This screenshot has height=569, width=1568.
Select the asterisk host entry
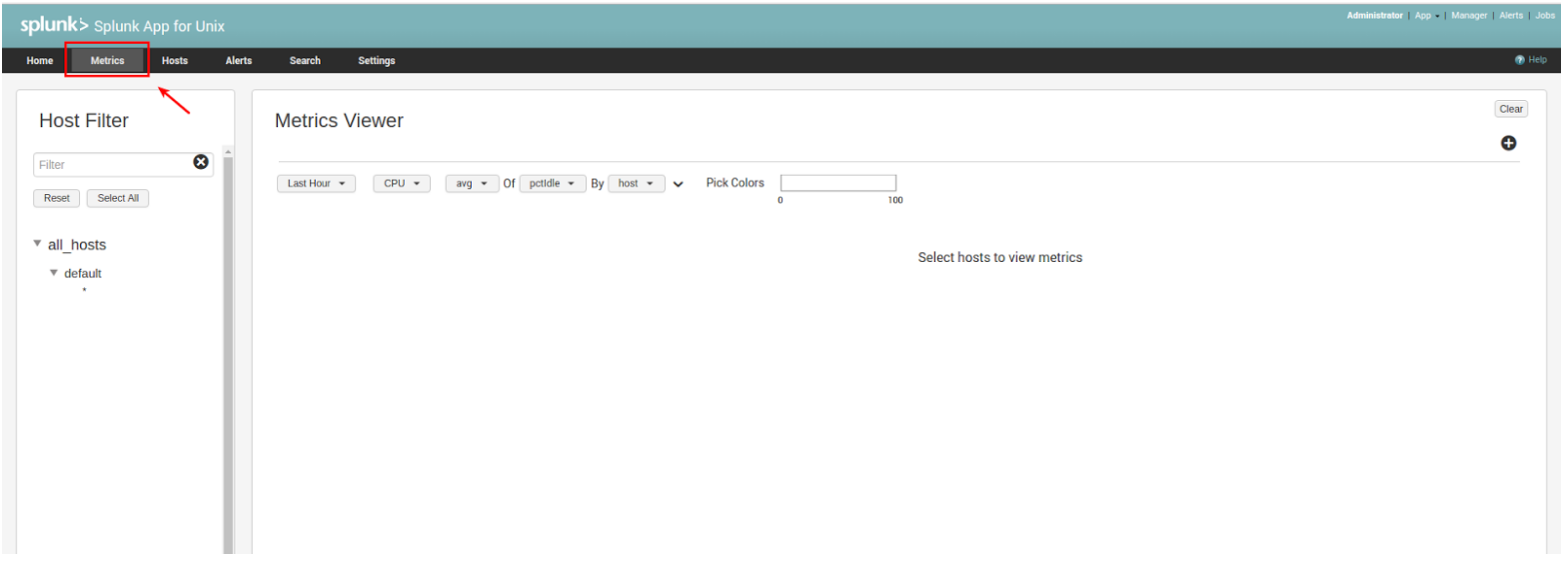pyautogui.click(x=85, y=290)
